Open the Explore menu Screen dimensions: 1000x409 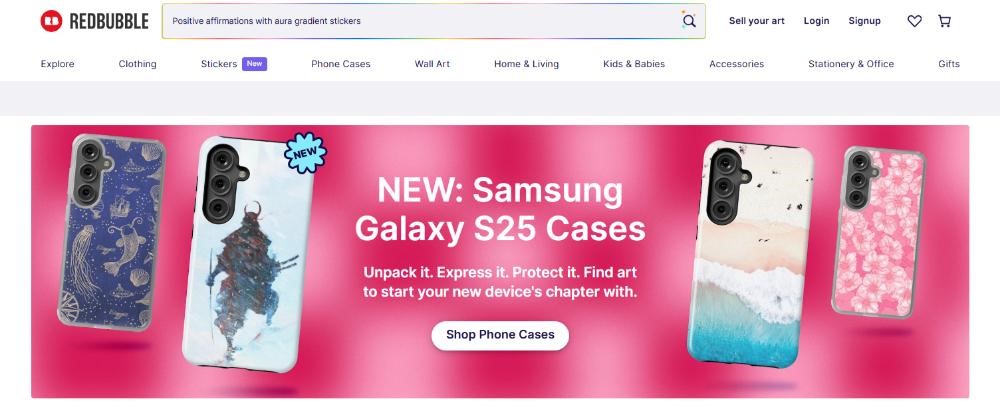[x=57, y=64]
